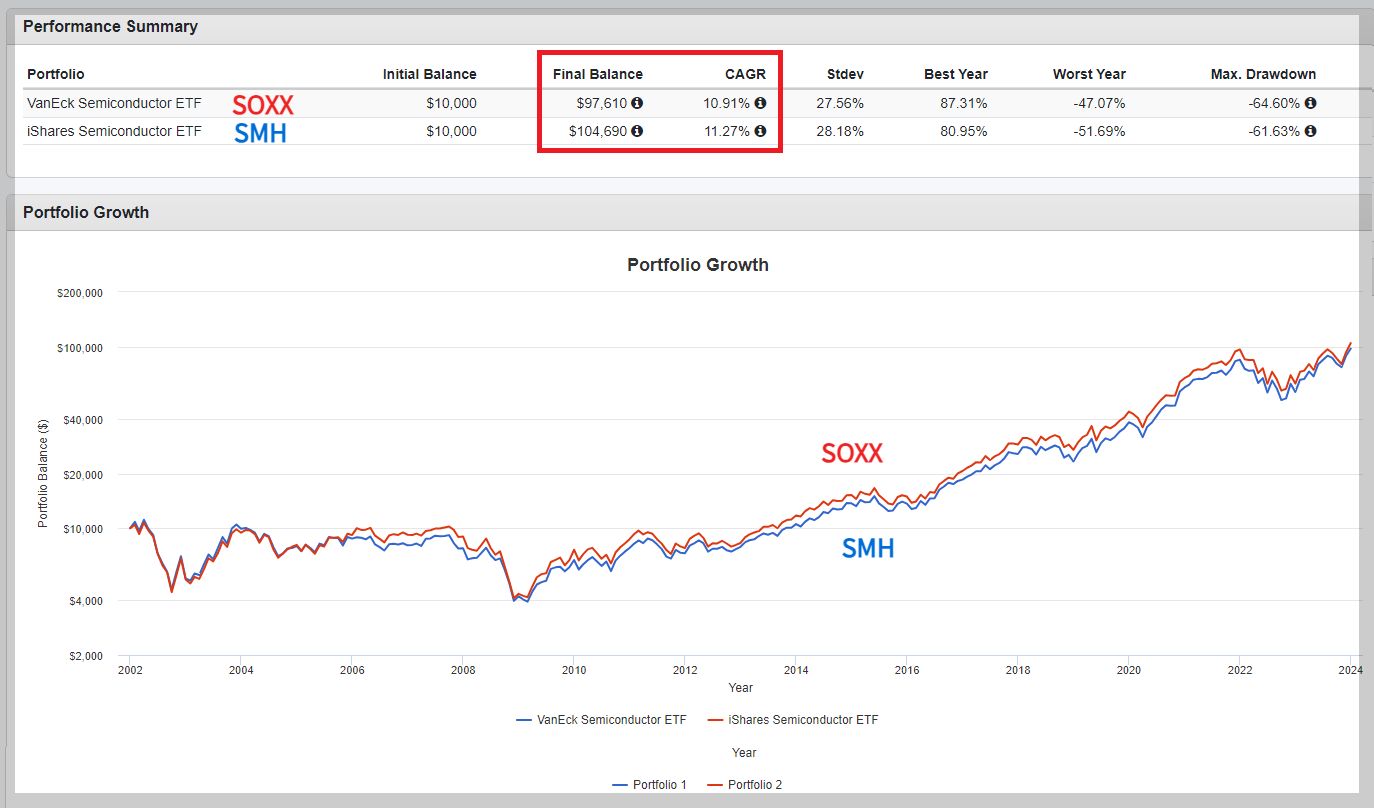The height and width of the screenshot is (808, 1374).
Task: Click the 2006 x-axis year label
Action: (x=351, y=671)
